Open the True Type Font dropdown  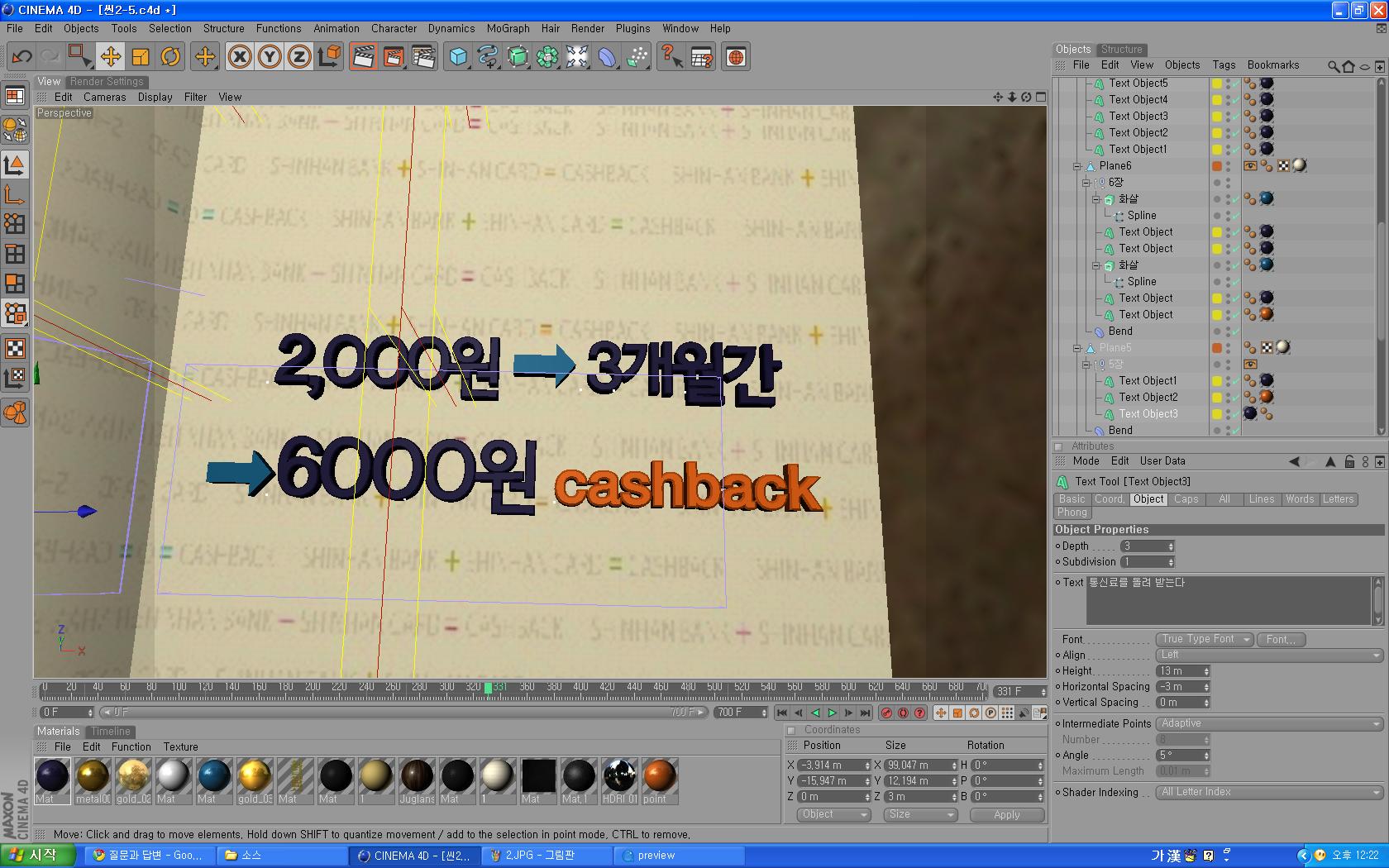pyautogui.click(x=1204, y=639)
